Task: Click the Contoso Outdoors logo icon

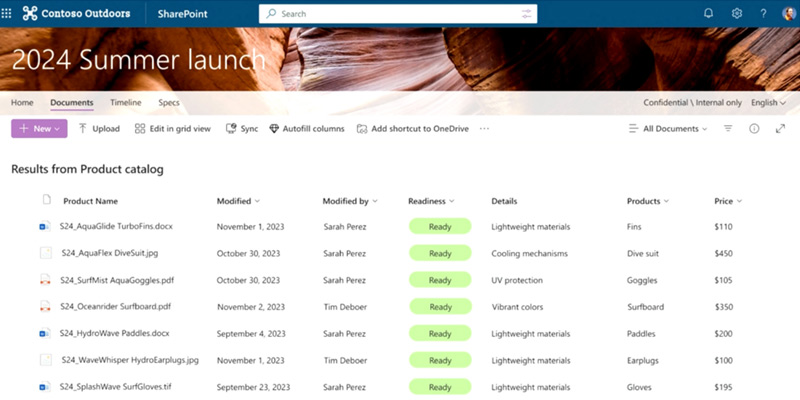Action: (x=30, y=14)
